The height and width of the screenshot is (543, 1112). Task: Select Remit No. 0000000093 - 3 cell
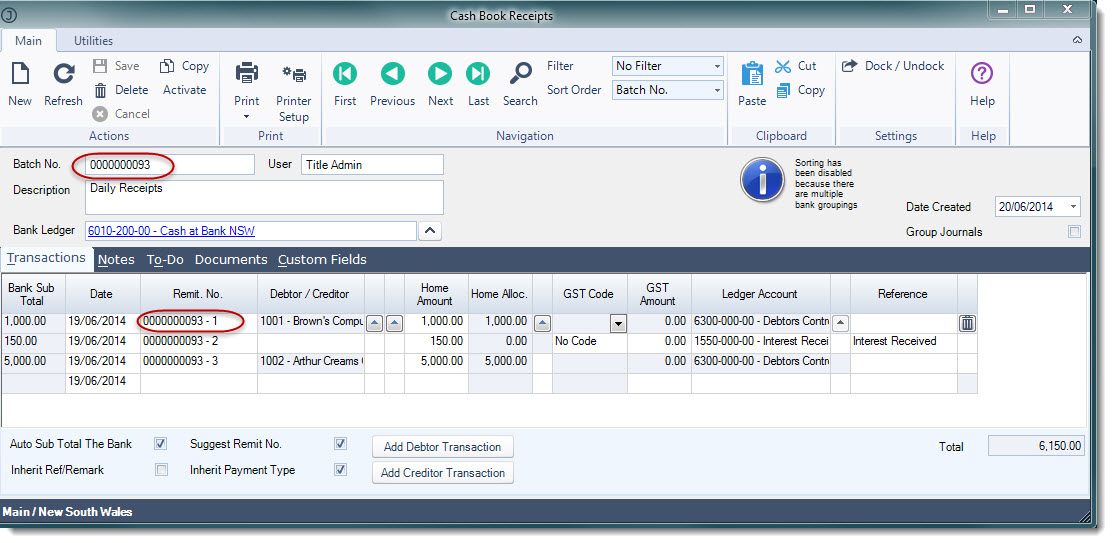click(x=199, y=361)
